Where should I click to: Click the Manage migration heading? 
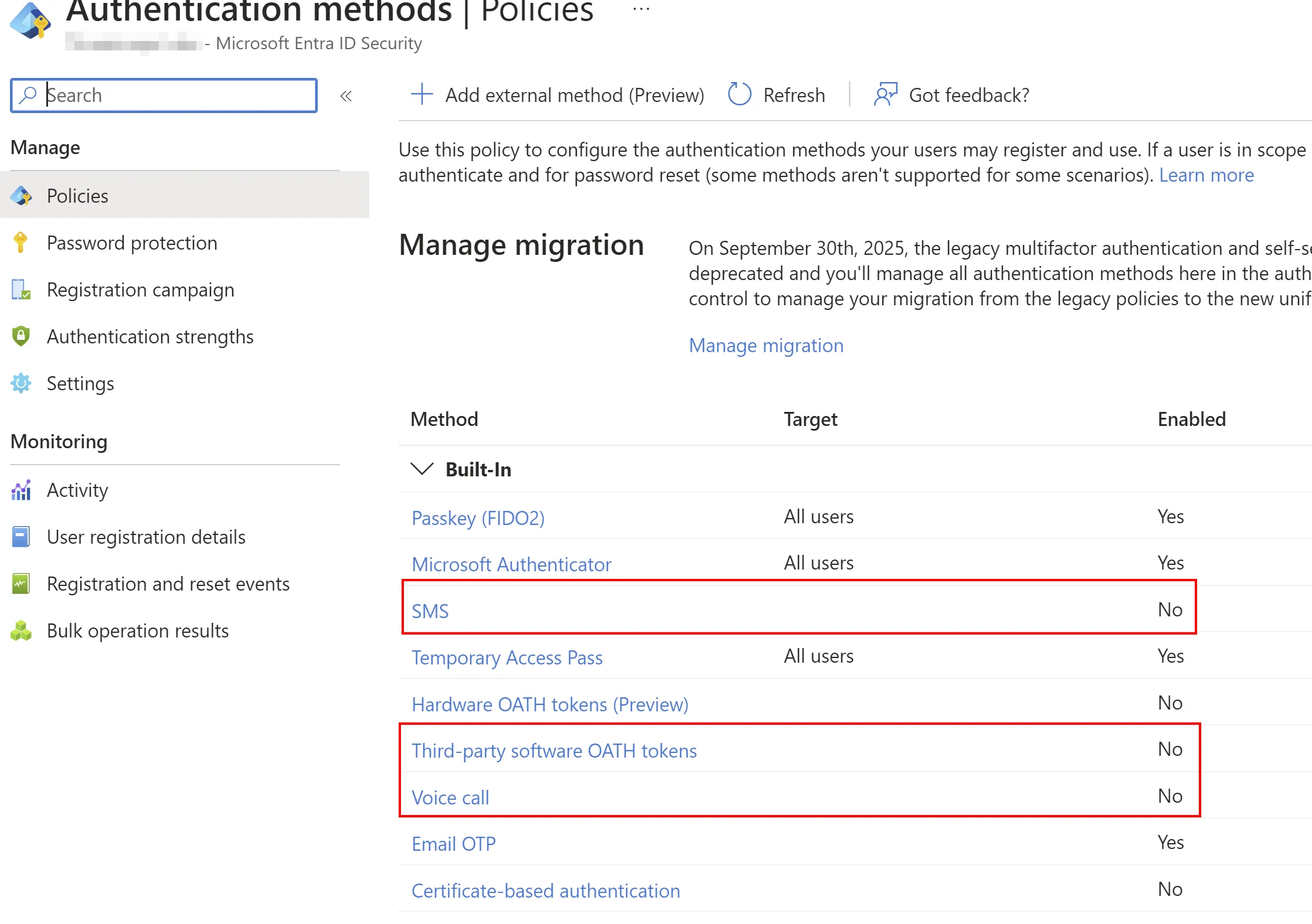[521, 245]
